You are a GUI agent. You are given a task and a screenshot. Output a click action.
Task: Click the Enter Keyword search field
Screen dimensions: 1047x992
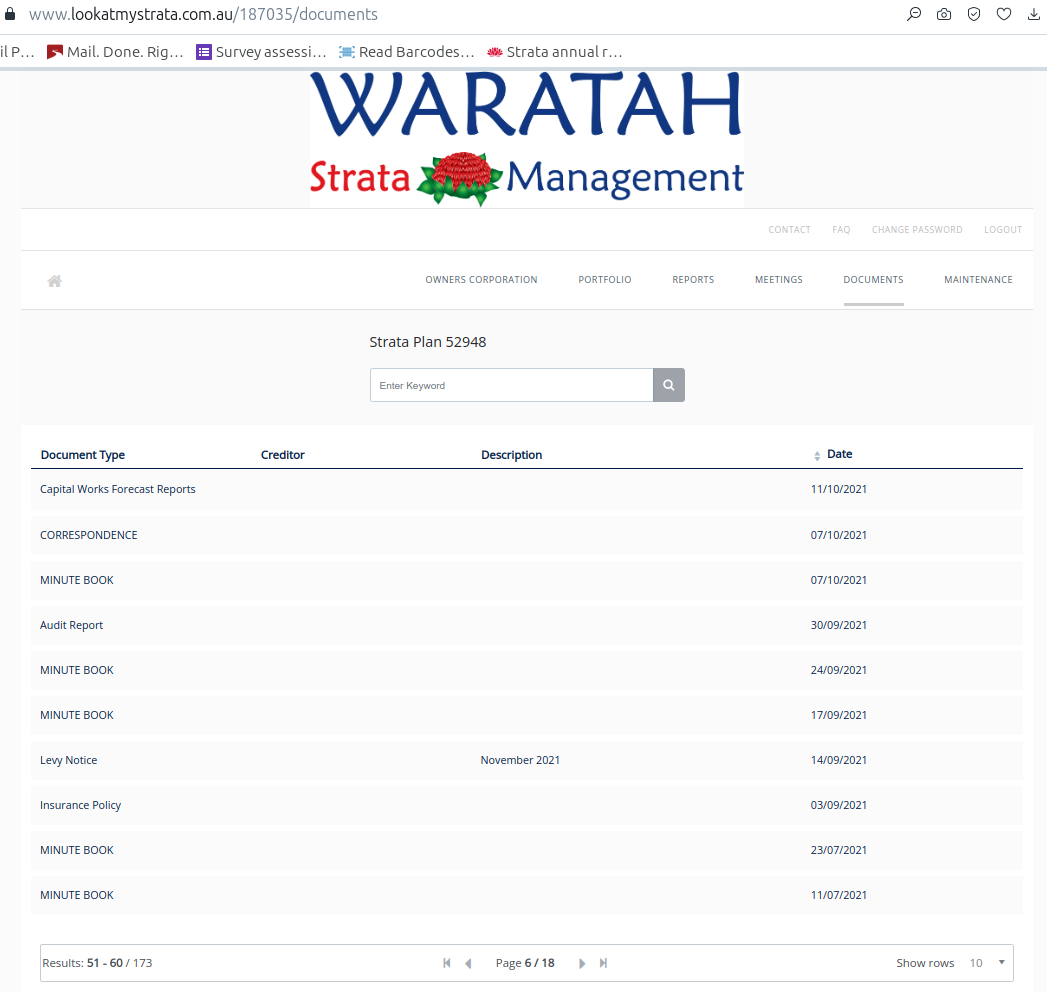(511, 385)
